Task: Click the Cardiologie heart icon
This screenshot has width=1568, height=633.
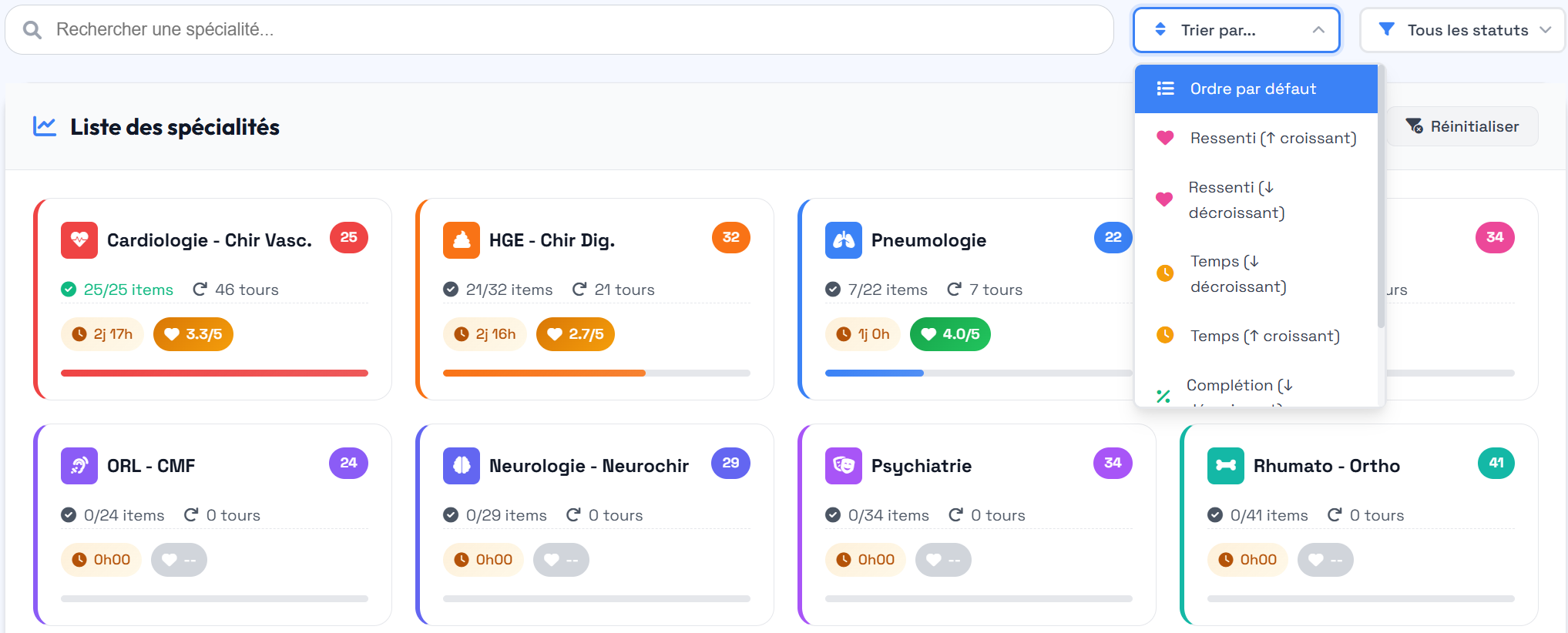Action: tap(79, 239)
